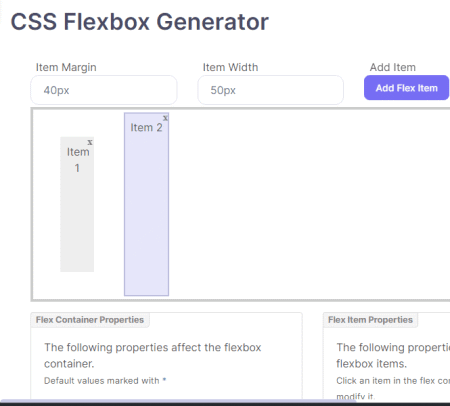Focus the Item Width input field
450x406 pixels.
[x=271, y=90]
